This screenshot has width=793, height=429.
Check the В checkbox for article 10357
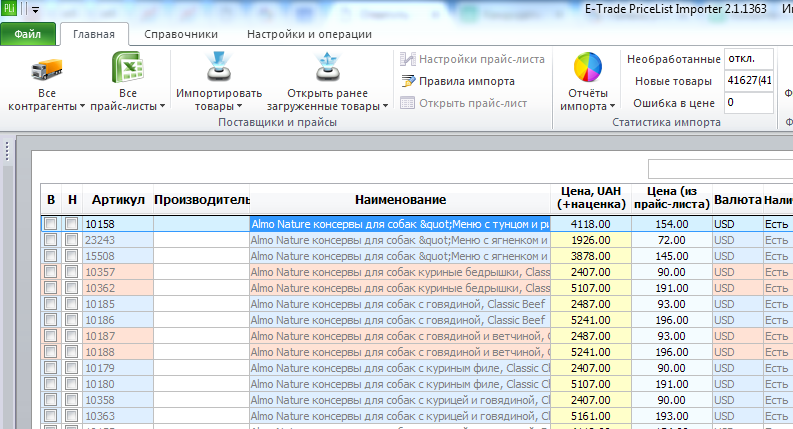(x=51, y=272)
